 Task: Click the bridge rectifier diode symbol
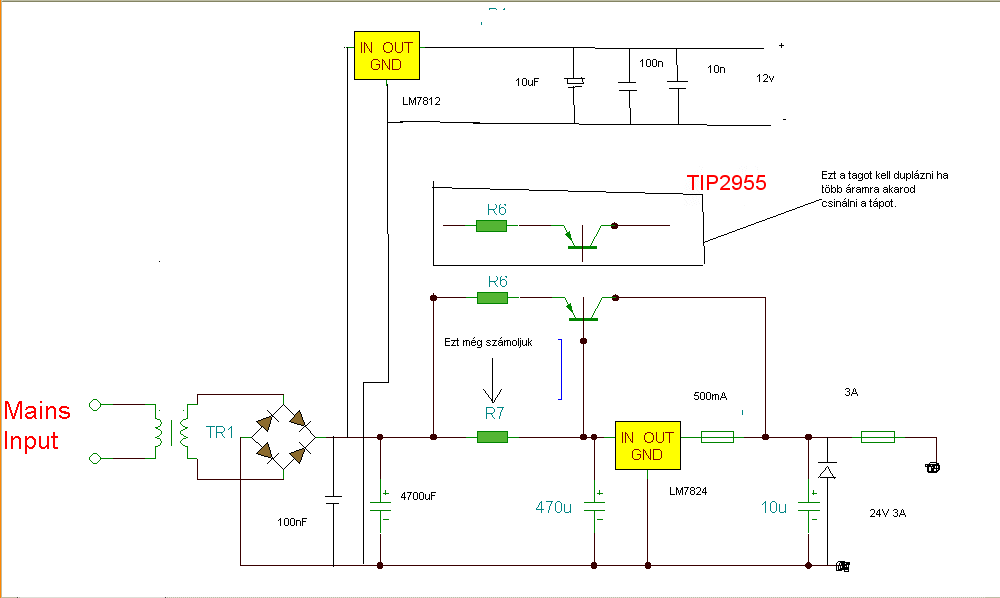click(283, 437)
